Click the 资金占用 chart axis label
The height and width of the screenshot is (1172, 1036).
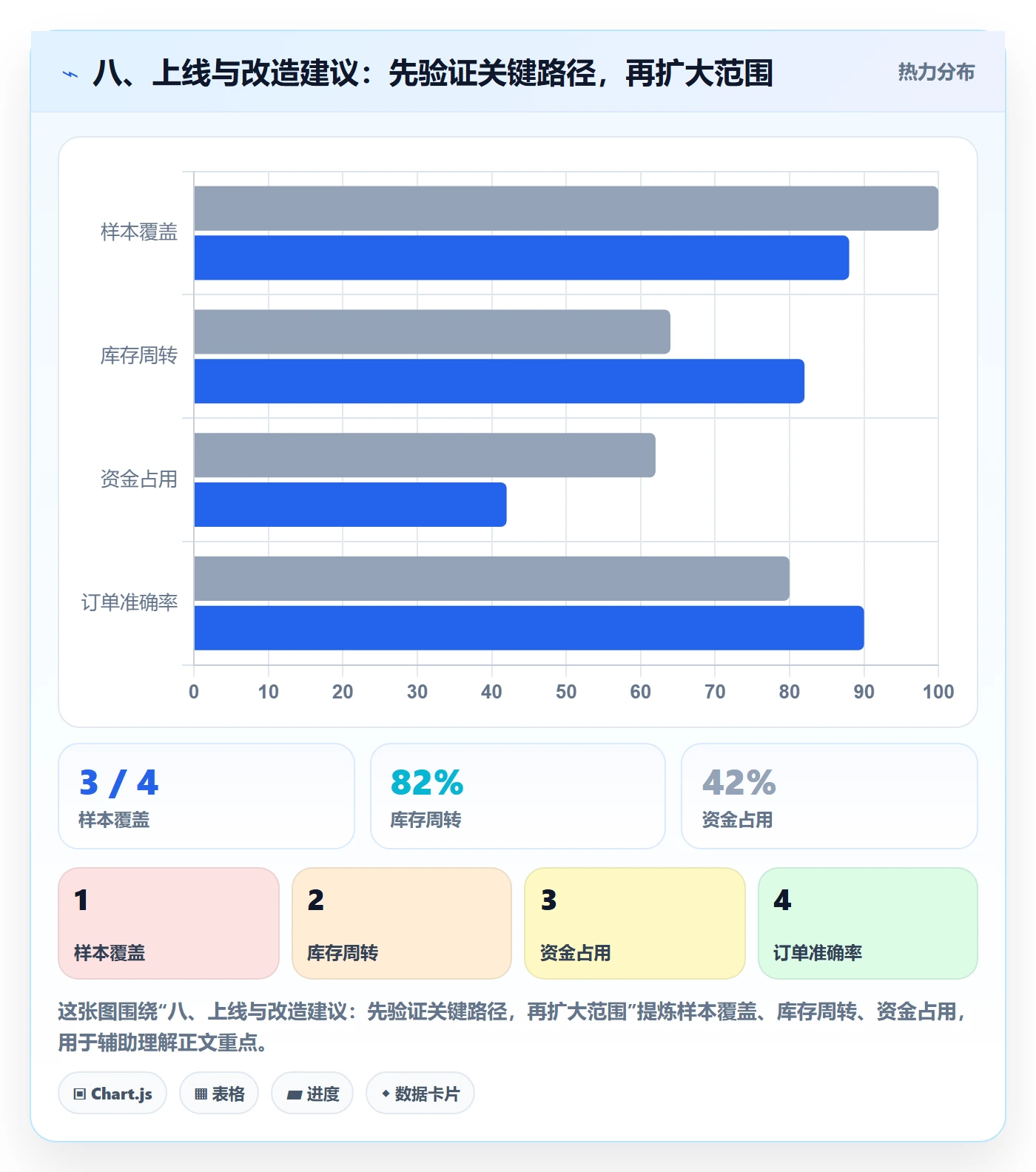(x=139, y=479)
